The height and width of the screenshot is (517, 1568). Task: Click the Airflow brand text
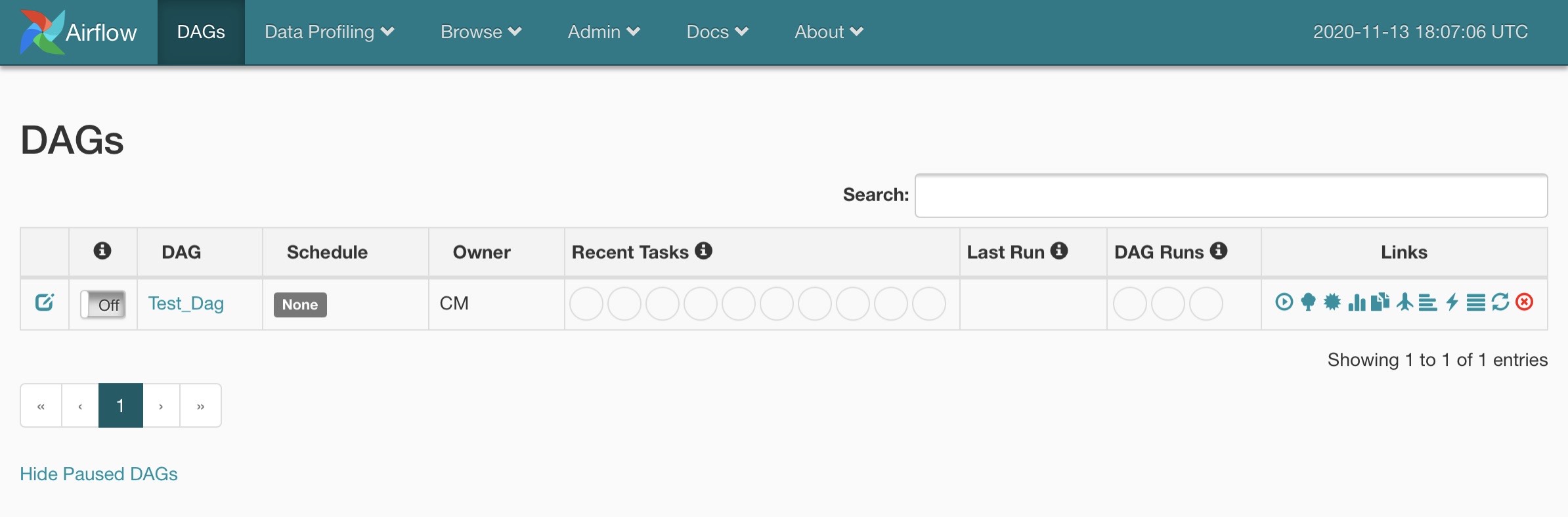[x=101, y=32]
